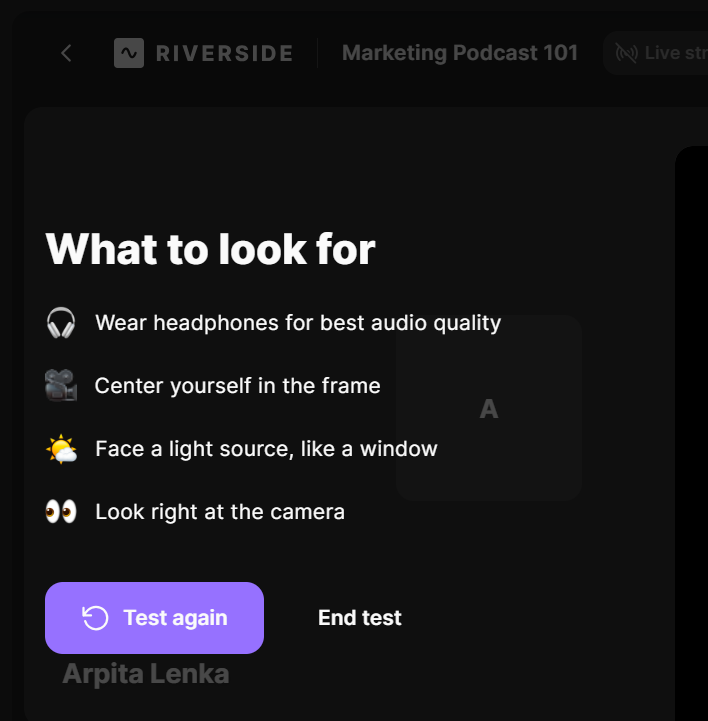Click the 'What to look for' heading

(x=211, y=249)
